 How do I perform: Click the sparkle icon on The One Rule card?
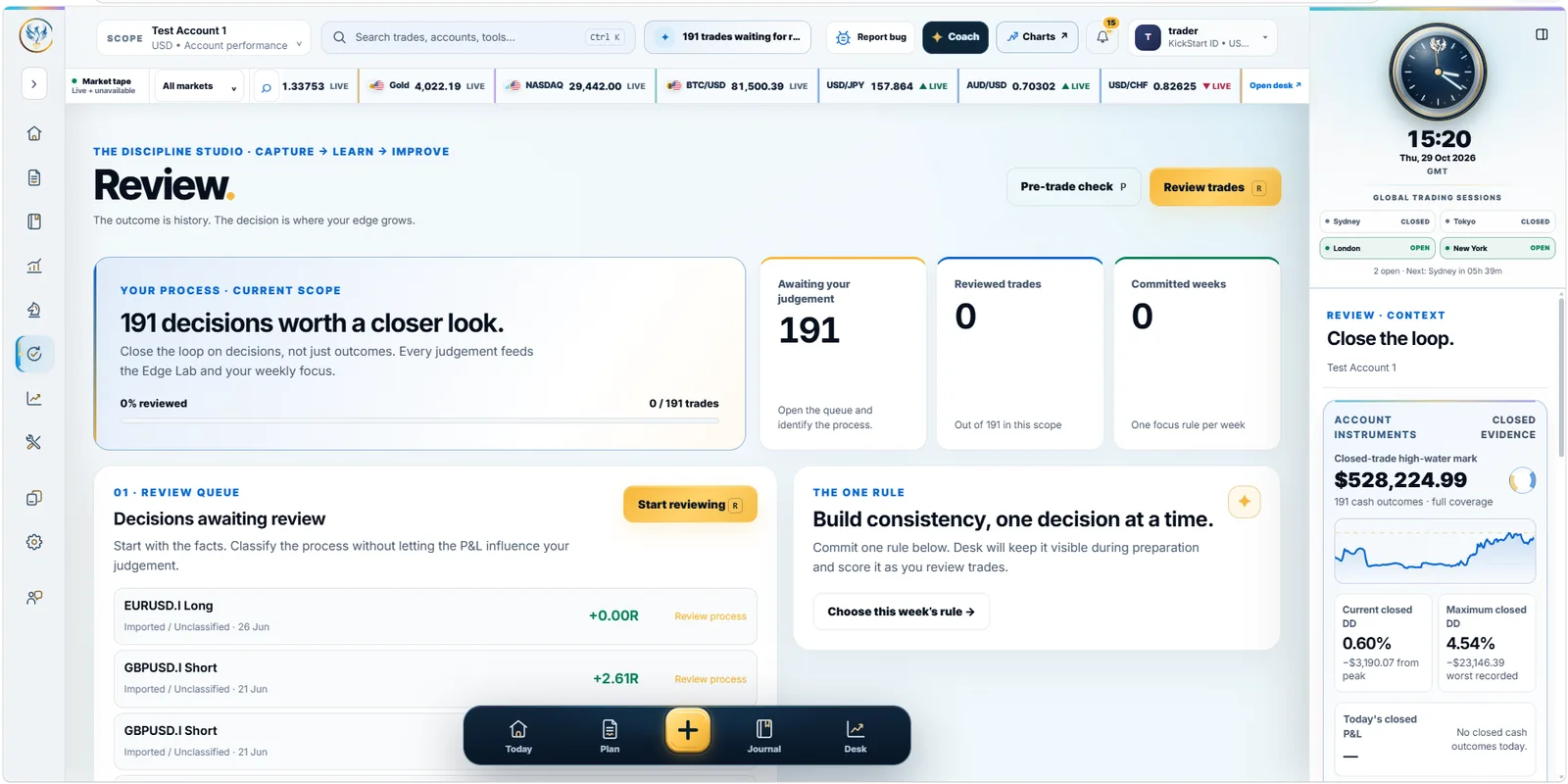1245,502
